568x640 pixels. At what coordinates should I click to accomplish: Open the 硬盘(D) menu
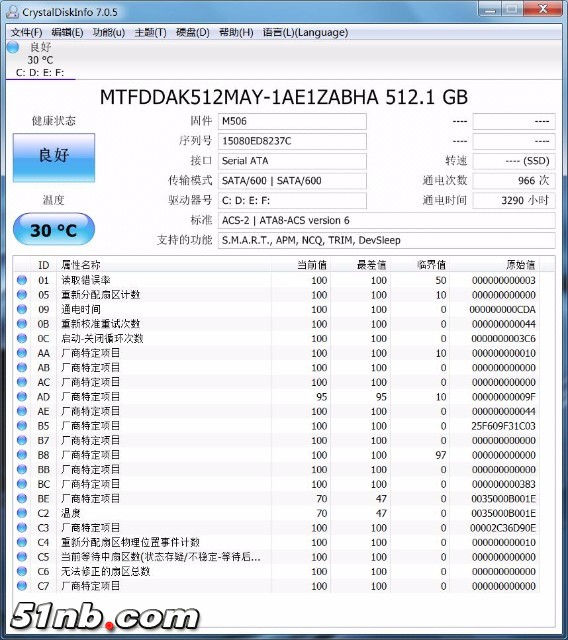193,33
